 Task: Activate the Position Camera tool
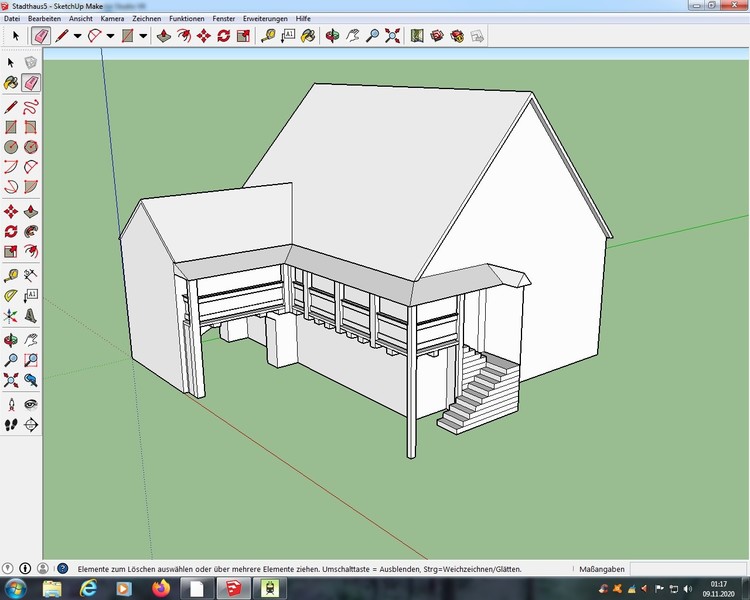pyautogui.click(x=11, y=405)
